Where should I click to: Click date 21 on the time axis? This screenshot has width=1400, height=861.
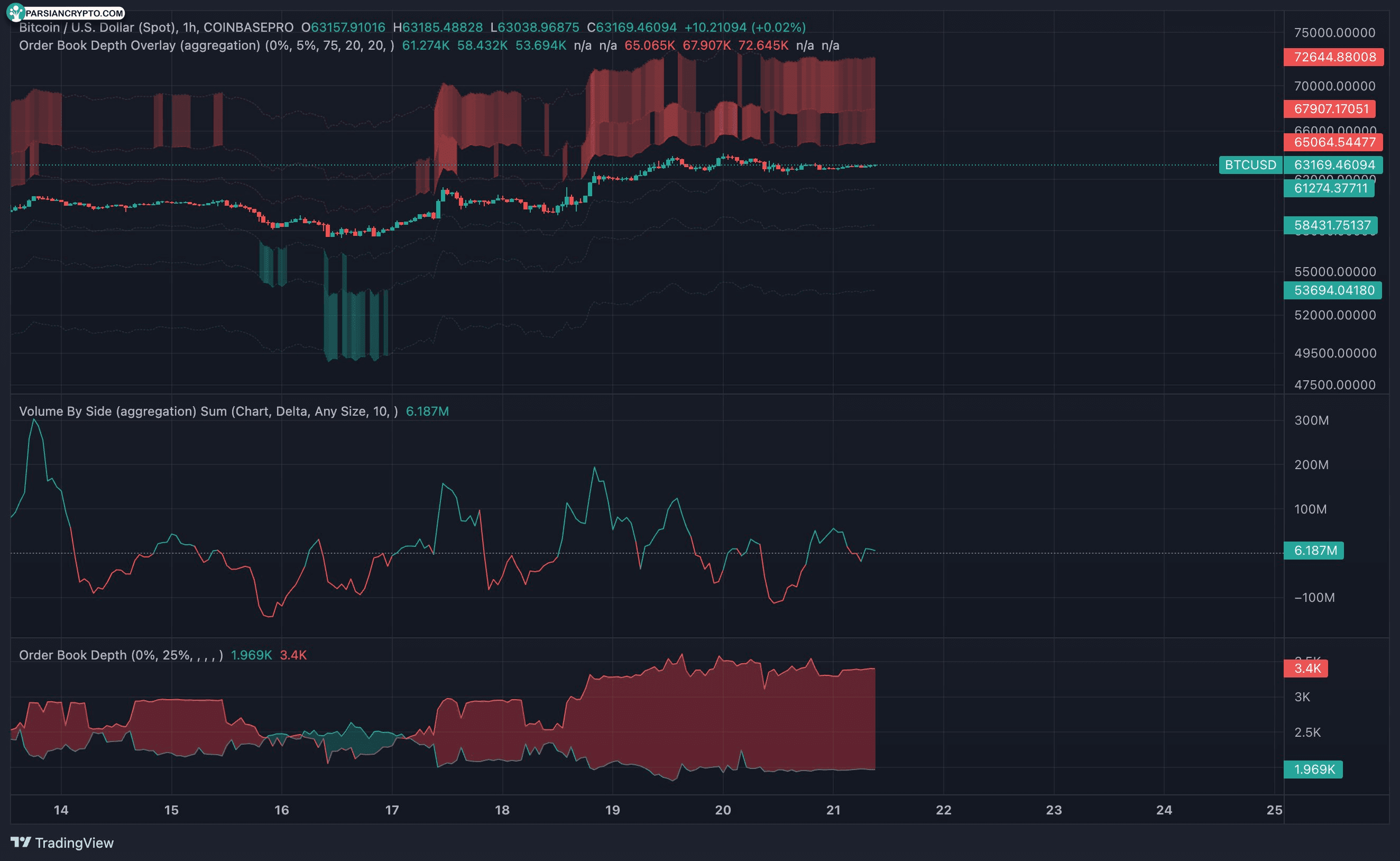click(x=833, y=810)
